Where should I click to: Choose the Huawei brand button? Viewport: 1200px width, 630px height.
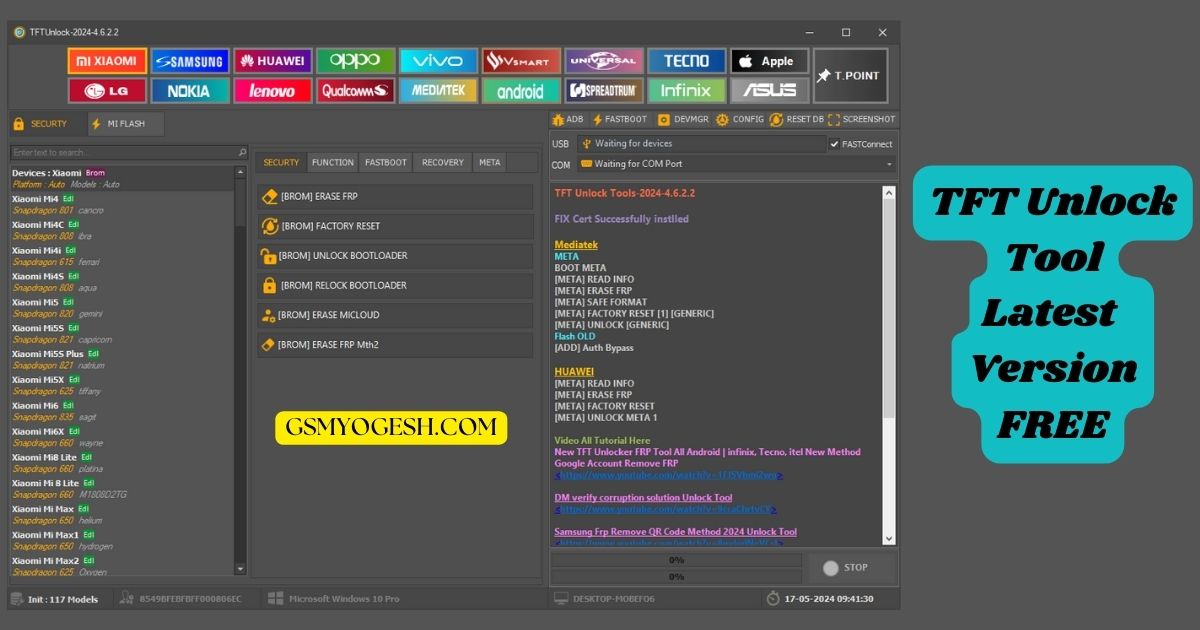point(273,61)
